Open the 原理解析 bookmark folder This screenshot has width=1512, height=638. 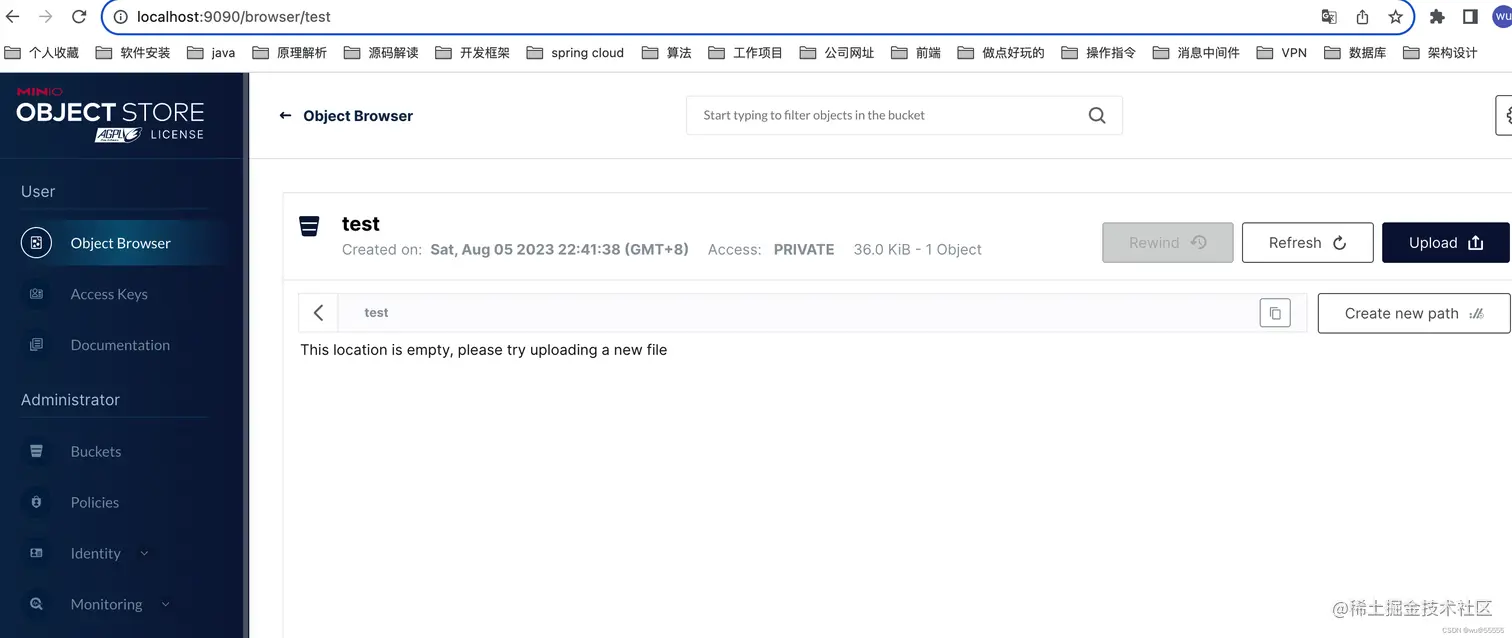[x=290, y=53]
